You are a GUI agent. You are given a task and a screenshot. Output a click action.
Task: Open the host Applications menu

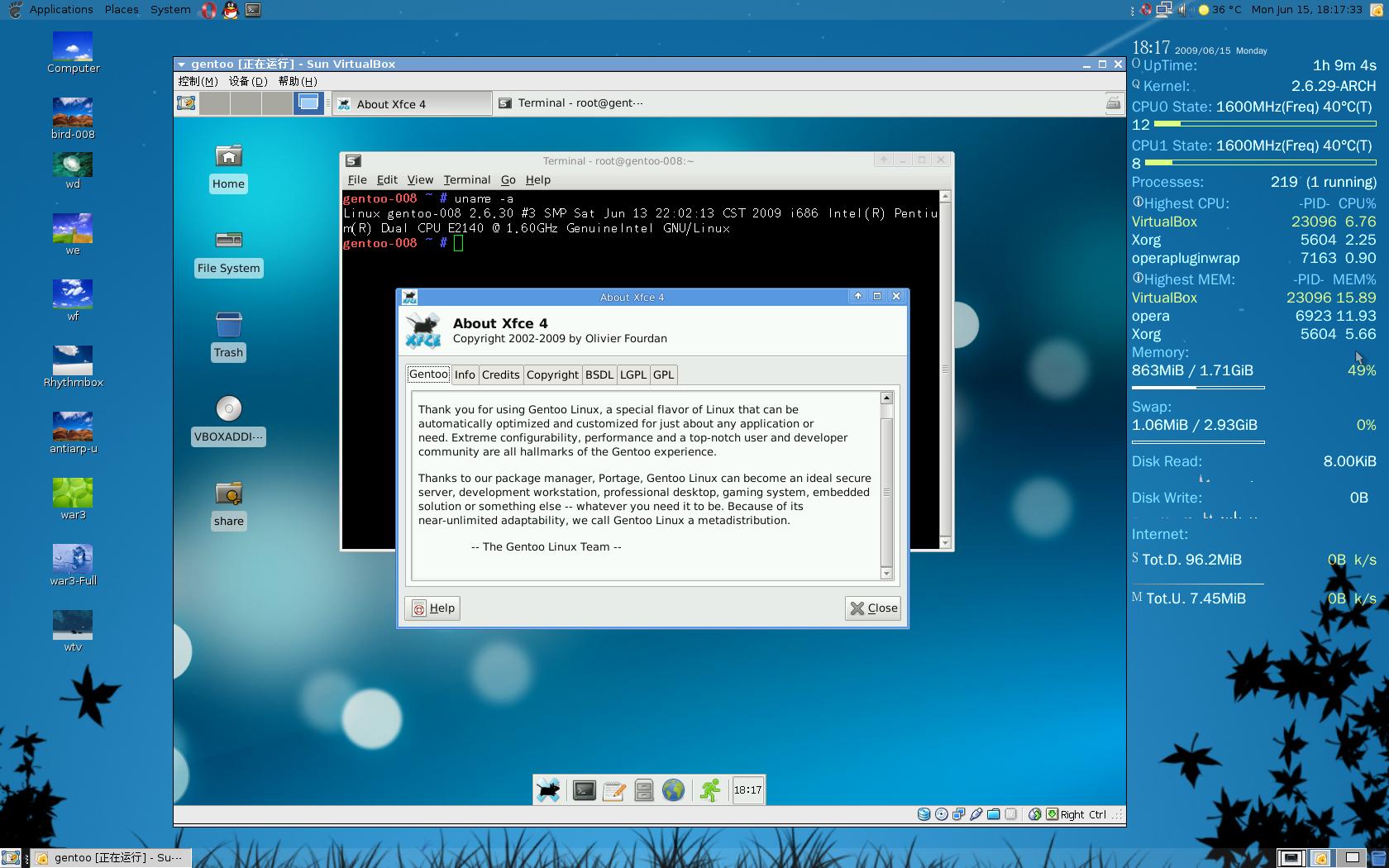click(61, 10)
